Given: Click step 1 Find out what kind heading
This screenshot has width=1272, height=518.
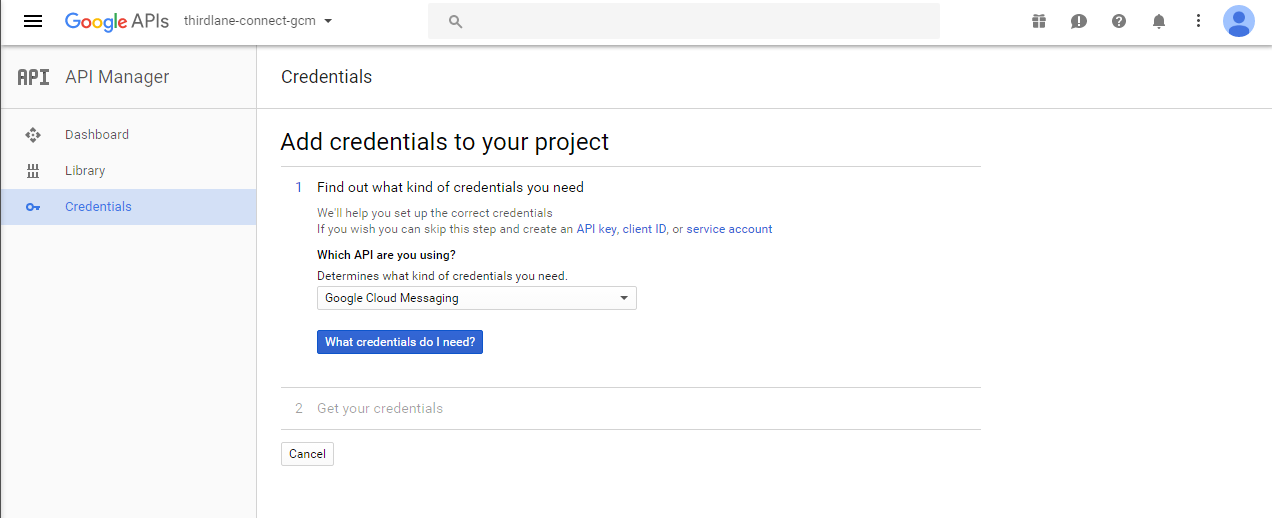Looking at the screenshot, I should coord(450,187).
